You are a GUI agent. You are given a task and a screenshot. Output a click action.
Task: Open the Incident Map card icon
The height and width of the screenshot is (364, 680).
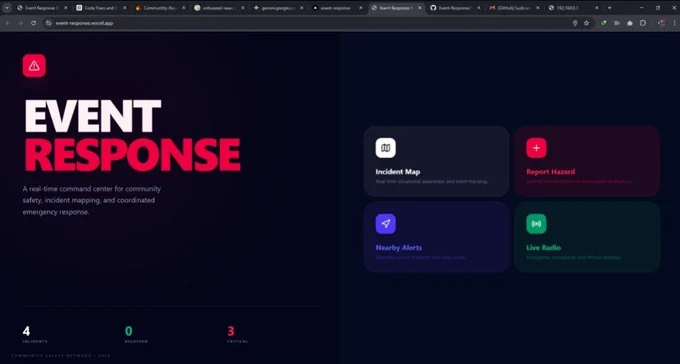386,148
